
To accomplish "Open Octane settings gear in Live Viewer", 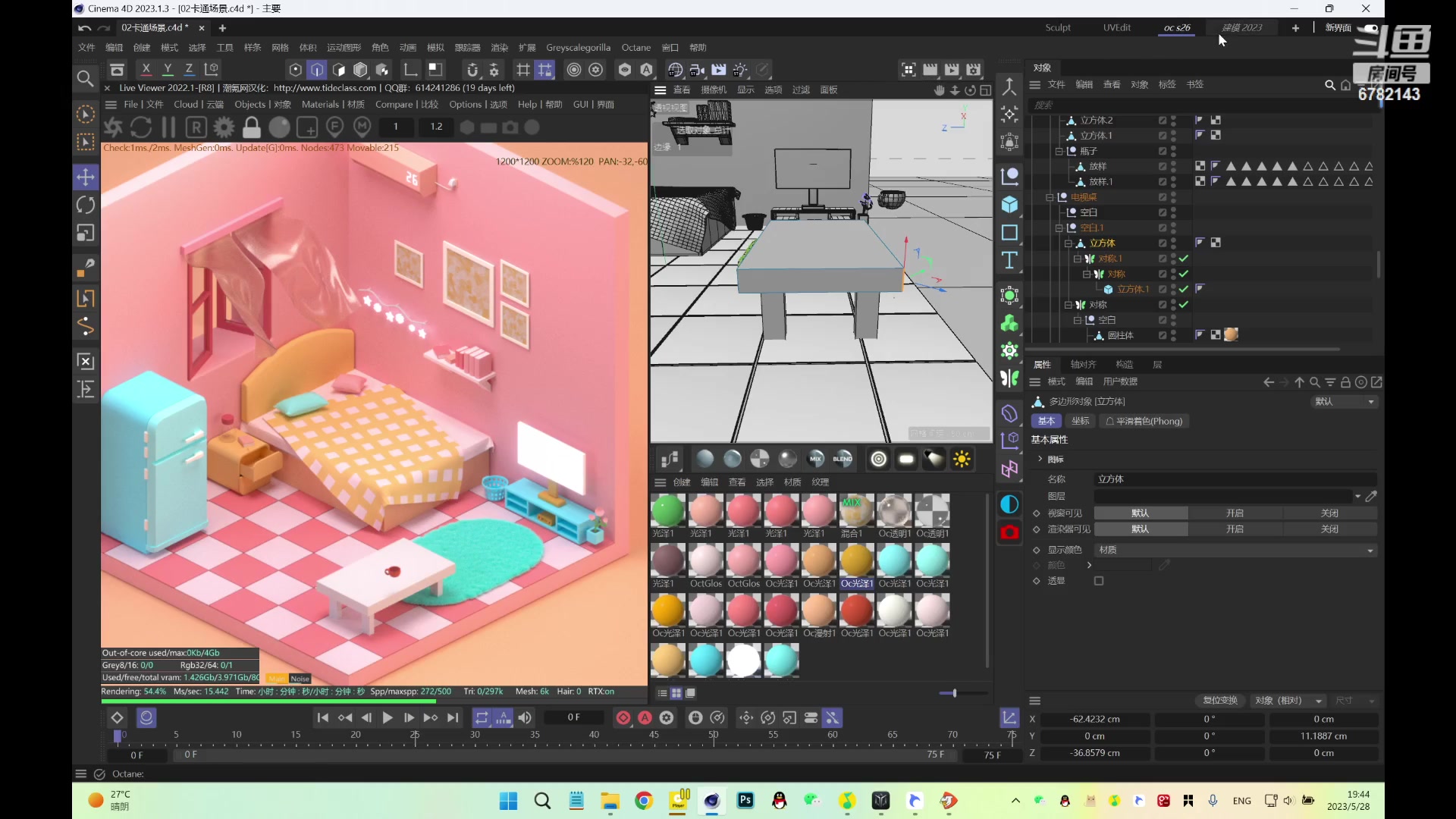I will tap(224, 127).
